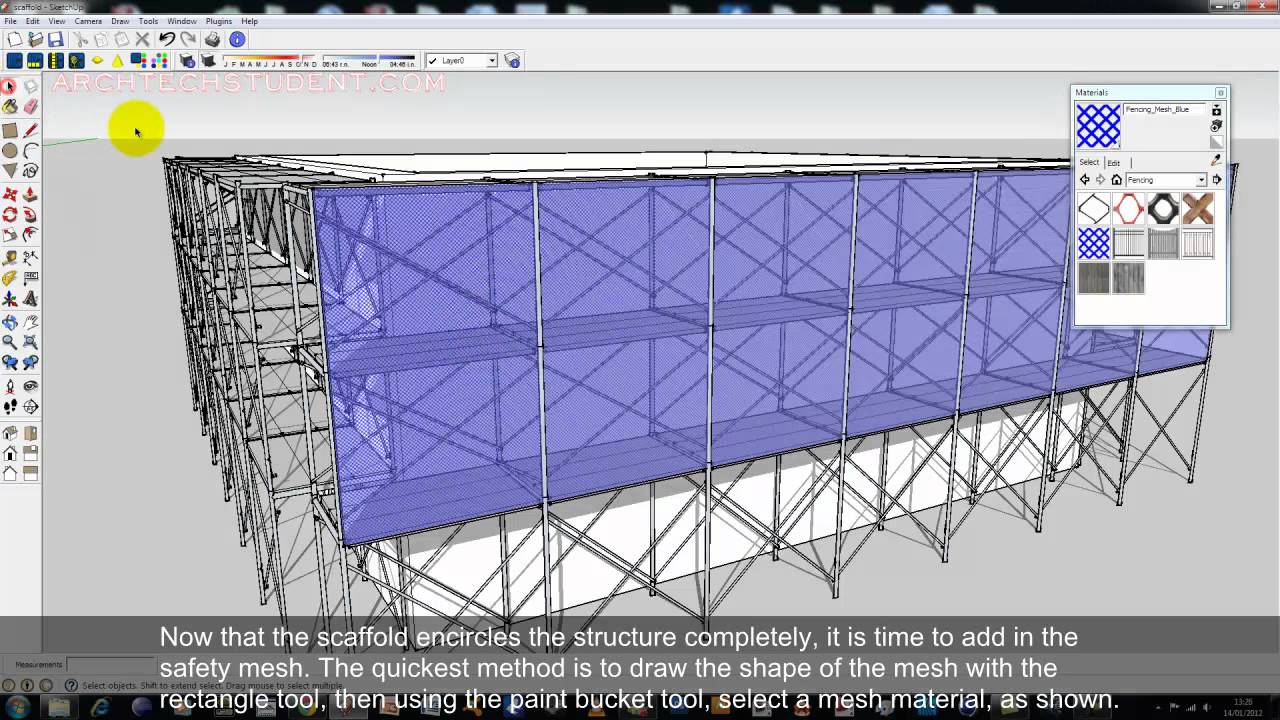The width and height of the screenshot is (1280, 720).
Task: Open the Plugins menu
Action: click(x=219, y=21)
